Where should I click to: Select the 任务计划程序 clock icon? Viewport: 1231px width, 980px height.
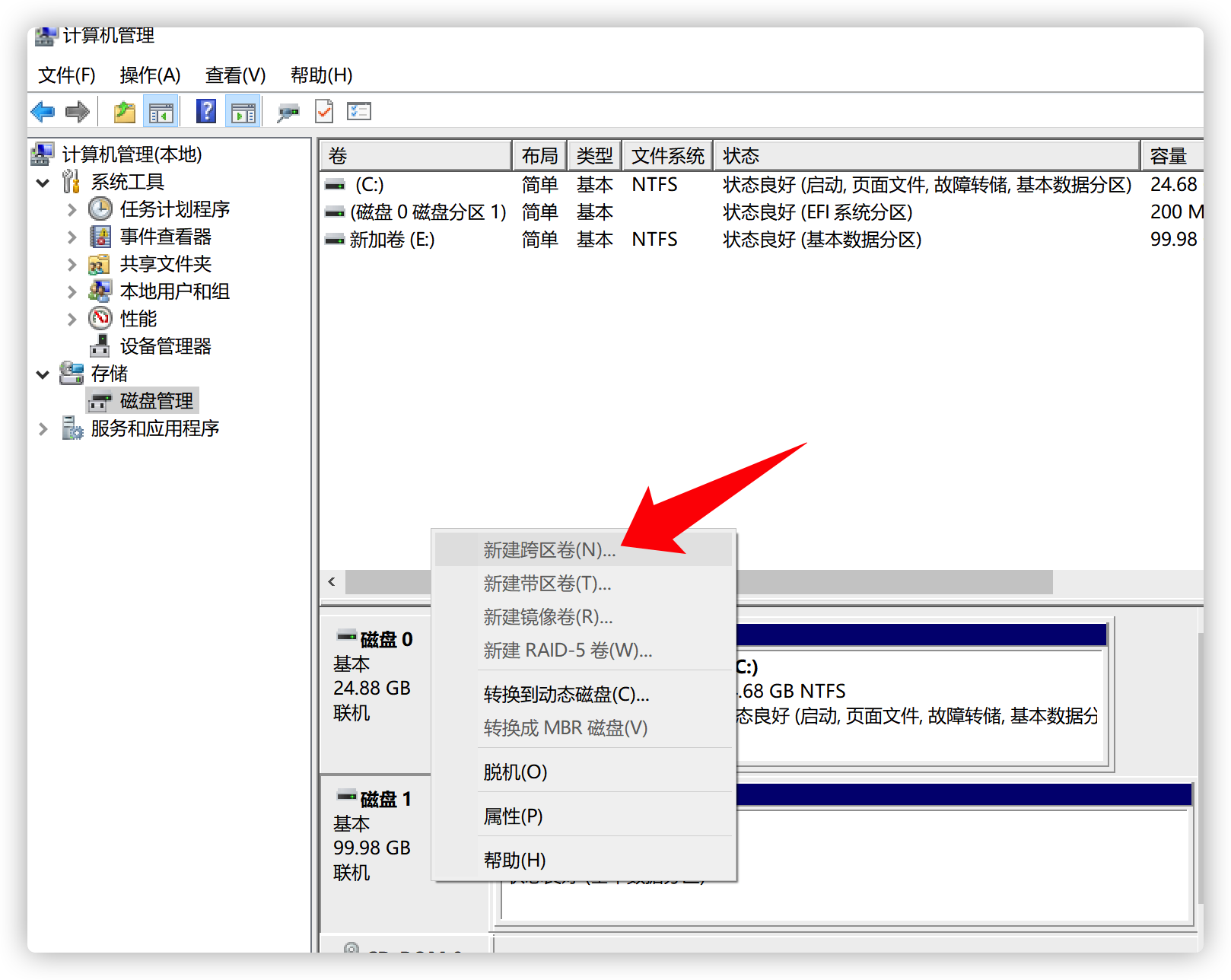click(x=100, y=208)
